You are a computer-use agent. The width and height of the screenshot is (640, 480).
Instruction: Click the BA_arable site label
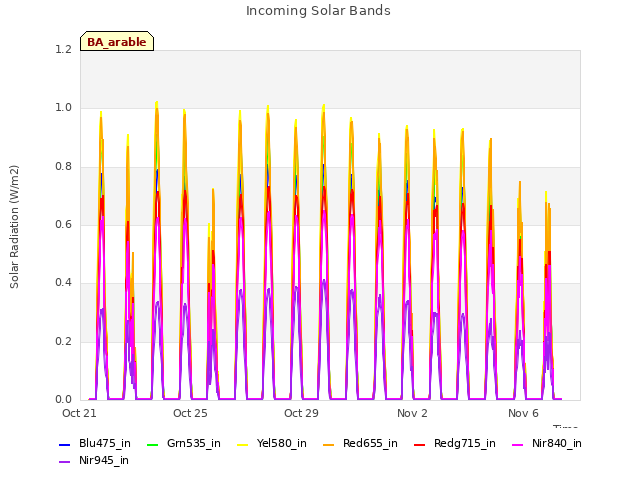coord(117,42)
